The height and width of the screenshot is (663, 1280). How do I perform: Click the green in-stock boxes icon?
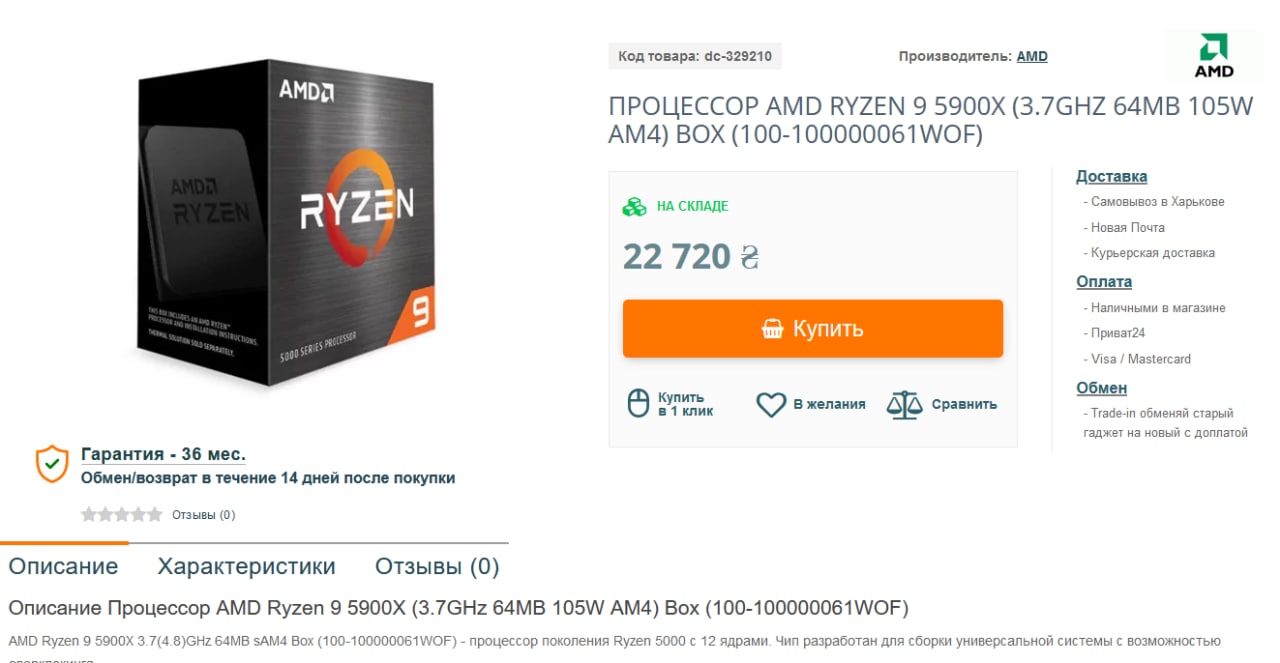[635, 207]
